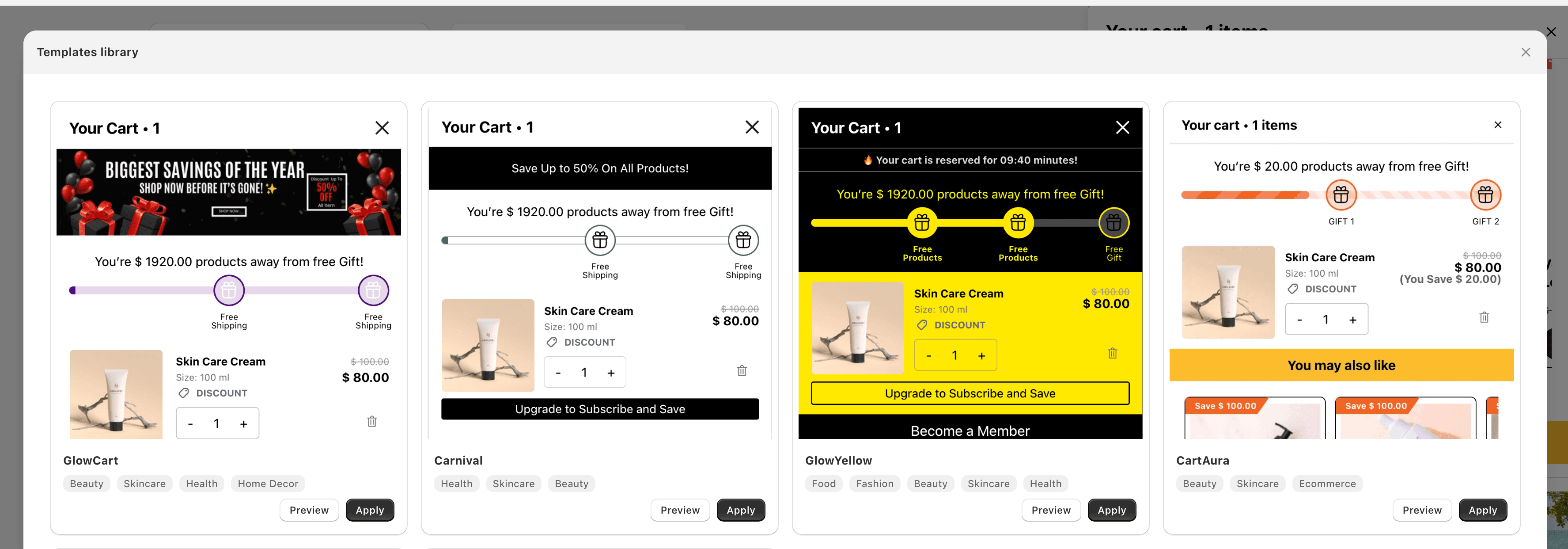1568x549 pixels.
Task: Click CartAura's GIFT 2 milestone icon
Action: 1485,195
